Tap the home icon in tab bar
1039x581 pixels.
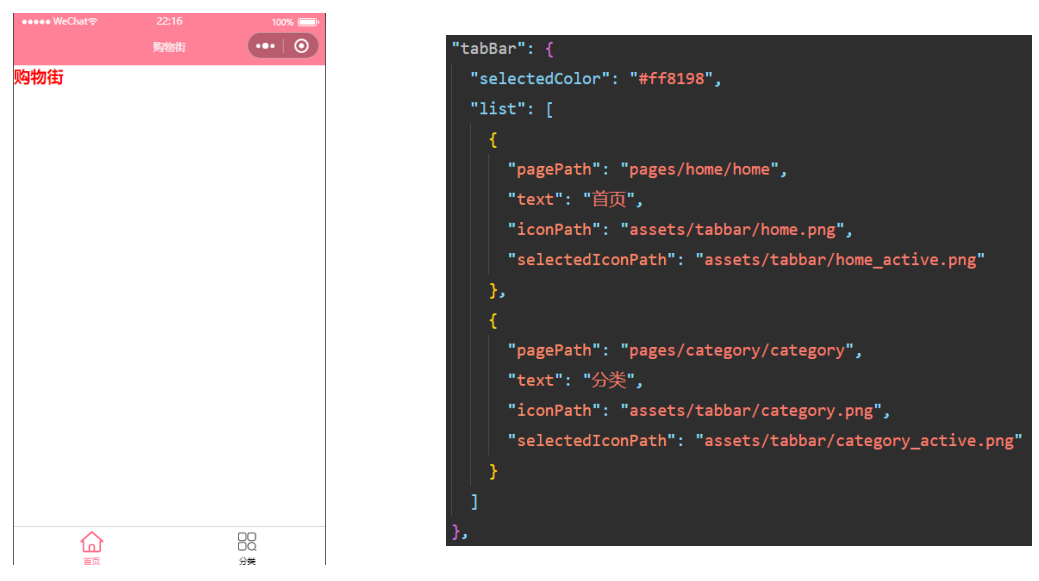tap(91, 541)
